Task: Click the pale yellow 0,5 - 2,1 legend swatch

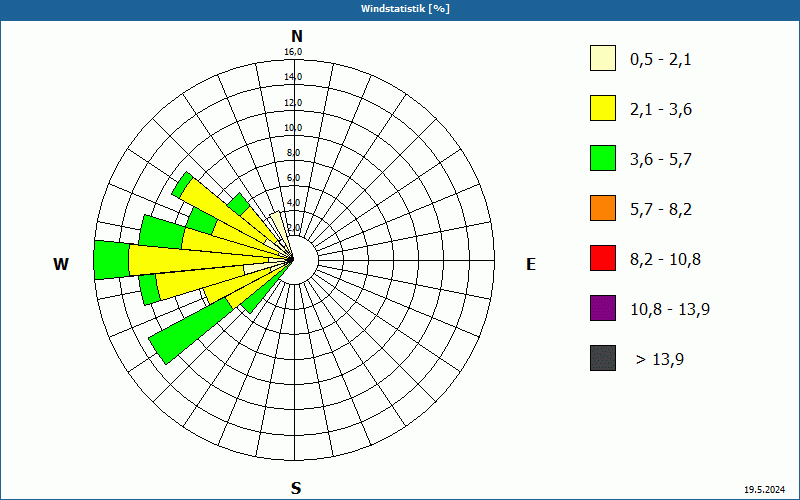Action: [x=603, y=58]
